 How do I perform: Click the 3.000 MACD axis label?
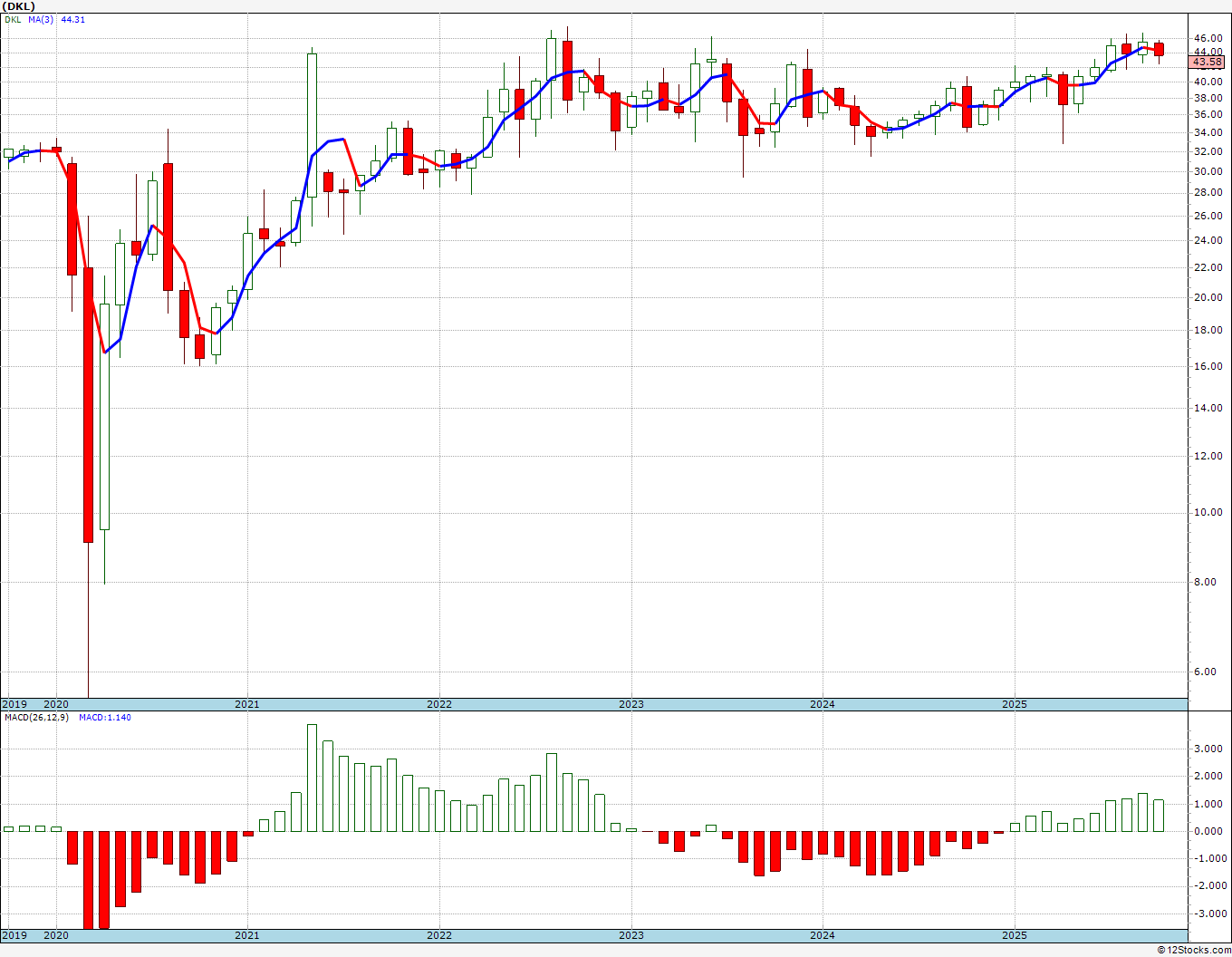(1210, 749)
